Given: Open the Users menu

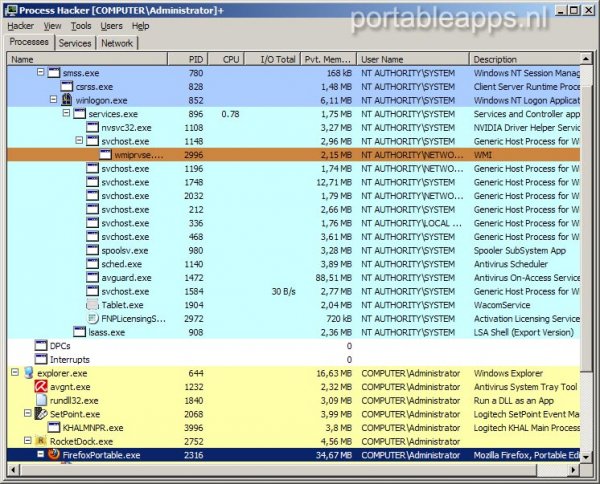Looking at the screenshot, I should [x=111, y=26].
